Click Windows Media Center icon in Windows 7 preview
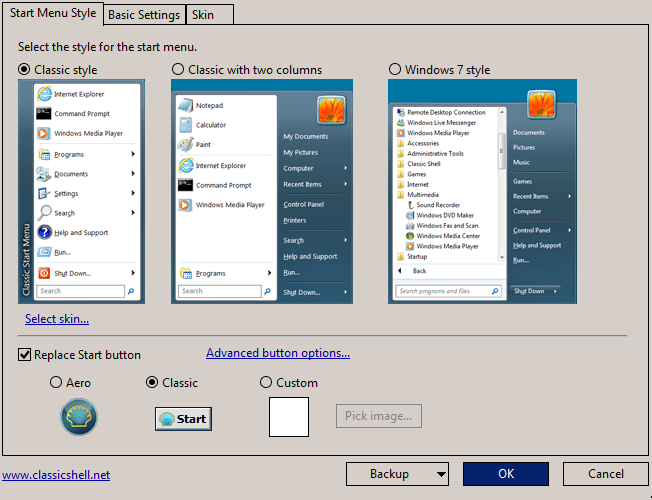Screen dimensions: 652x500 pos(410,236)
